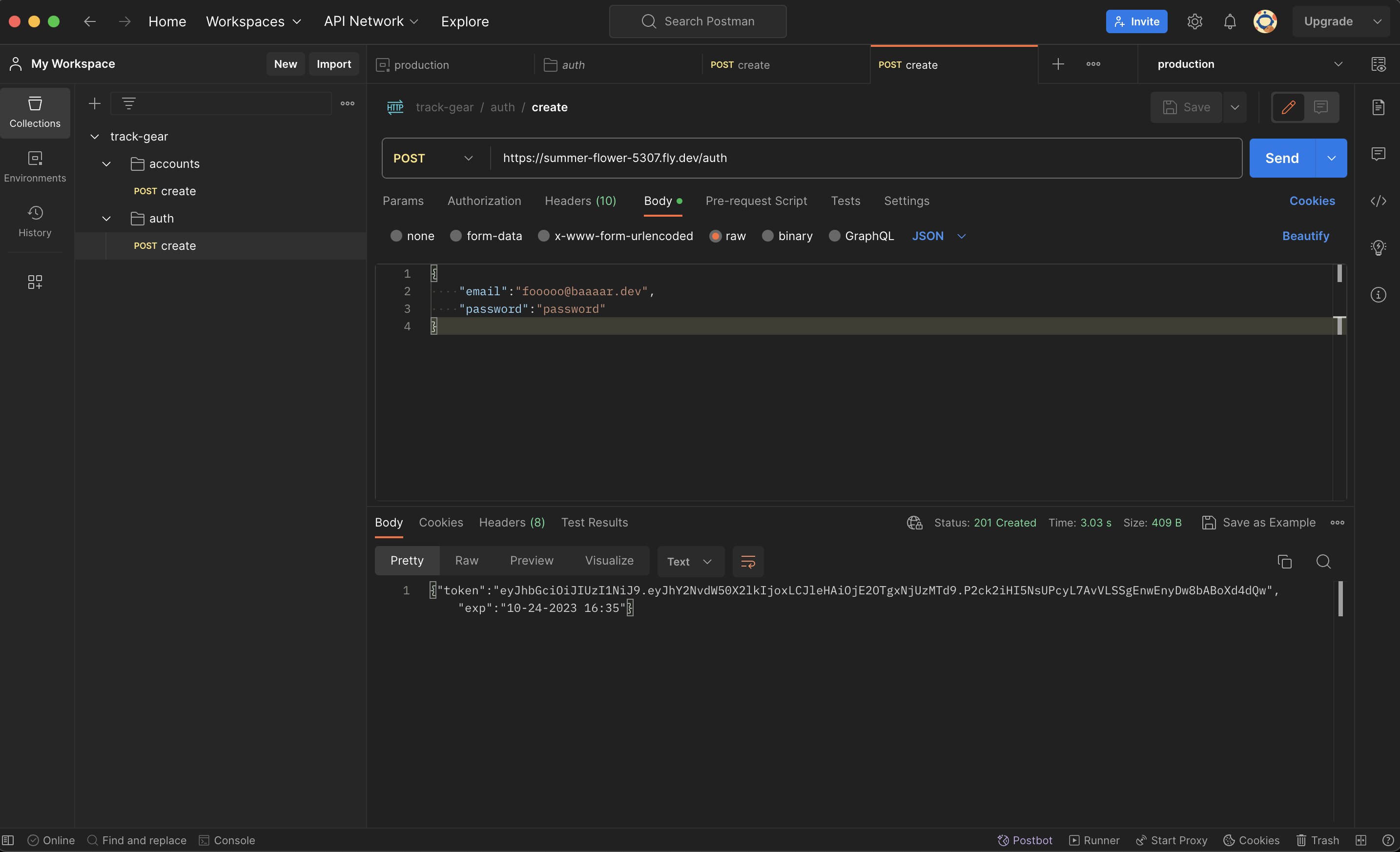The height and width of the screenshot is (852, 1400).
Task: Open the API Network menu
Action: (371, 21)
